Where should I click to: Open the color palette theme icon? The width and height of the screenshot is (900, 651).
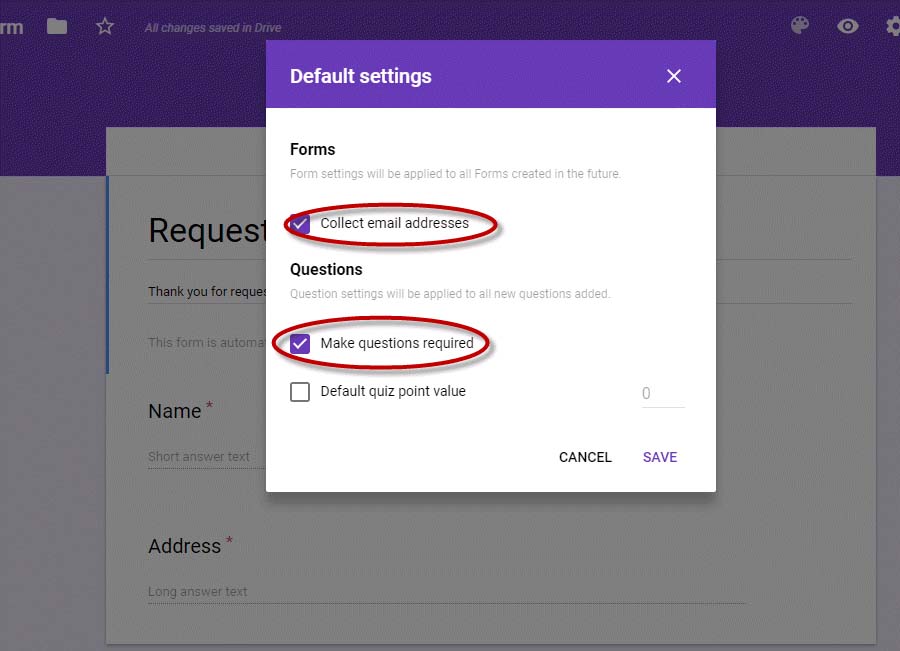(800, 25)
